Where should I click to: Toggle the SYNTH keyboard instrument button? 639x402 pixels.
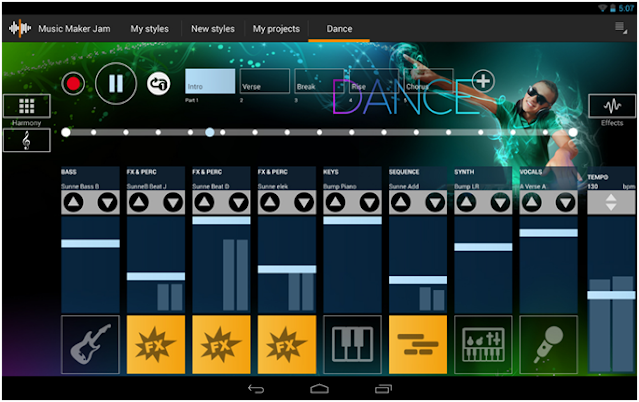click(483, 344)
